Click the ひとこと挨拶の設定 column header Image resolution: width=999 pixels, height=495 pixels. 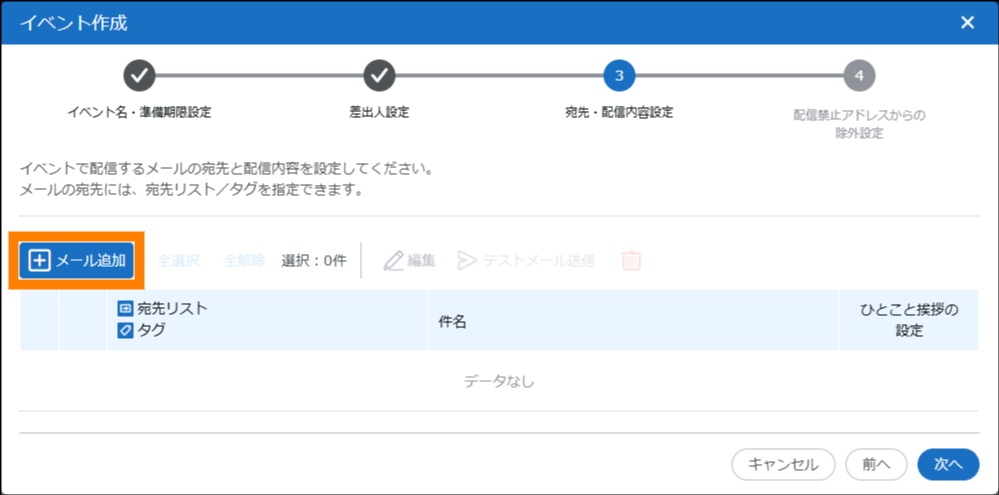[x=908, y=320]
